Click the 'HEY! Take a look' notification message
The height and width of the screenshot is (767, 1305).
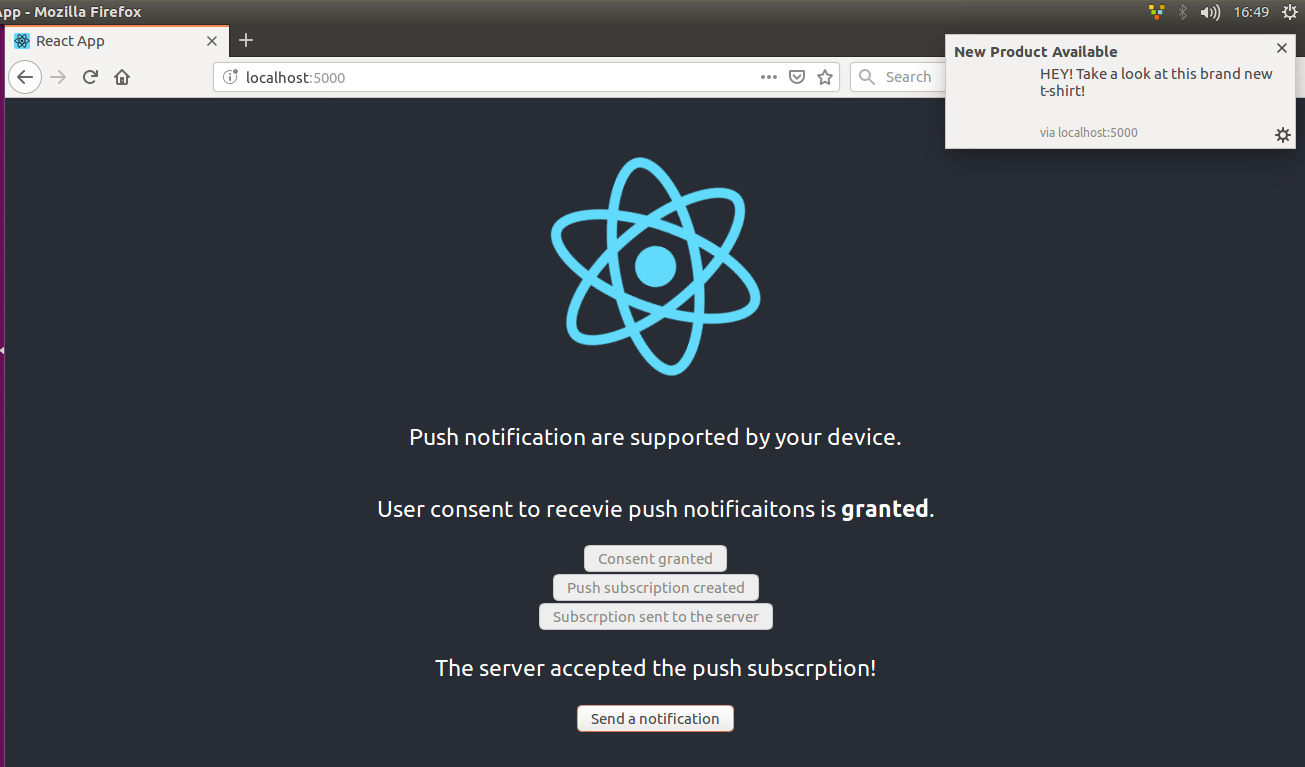1156,82
